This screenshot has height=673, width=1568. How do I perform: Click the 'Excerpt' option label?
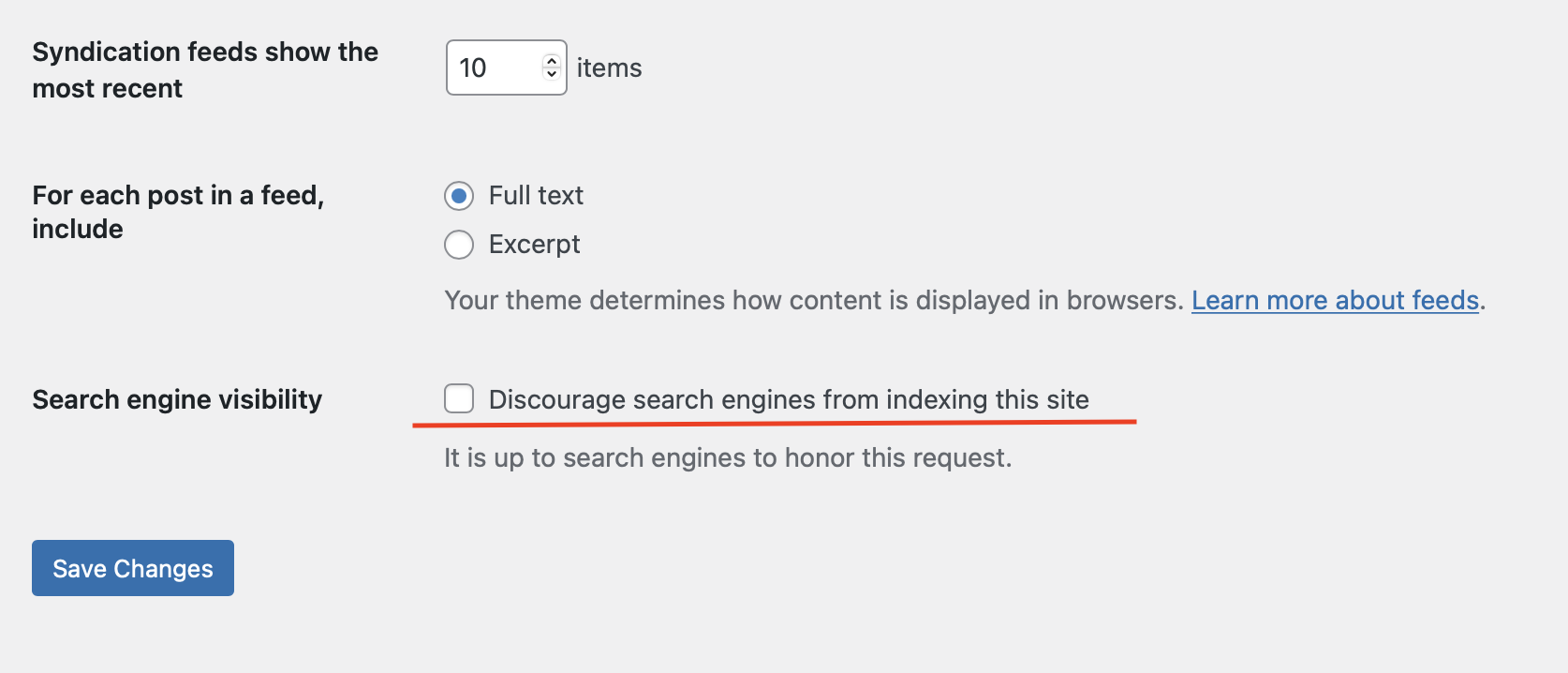click(x=534, y=245)
